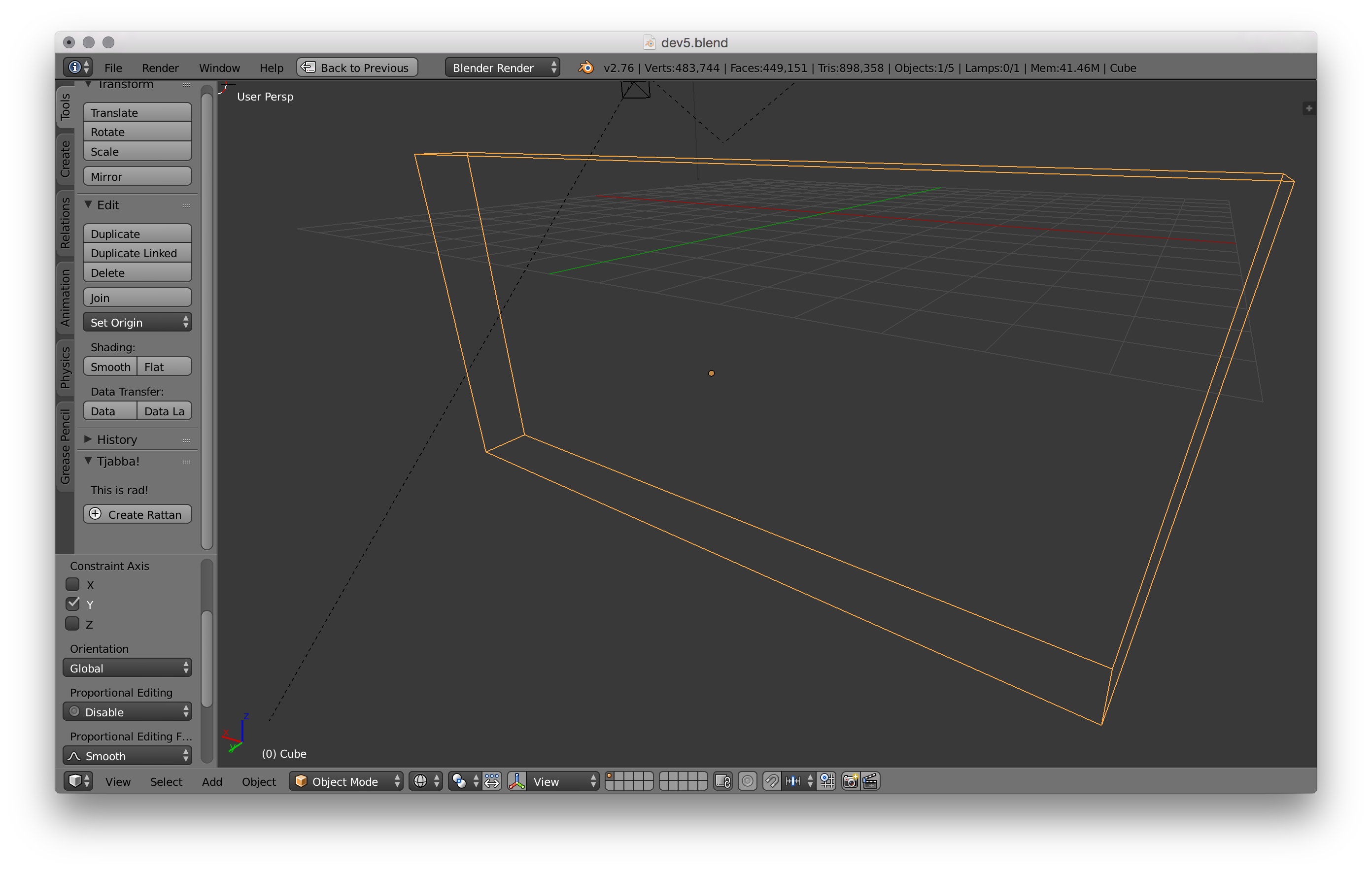Viewport: 1372px width, 872px height.
Task: Click the Duplicate Linked button
Action: 137,253
